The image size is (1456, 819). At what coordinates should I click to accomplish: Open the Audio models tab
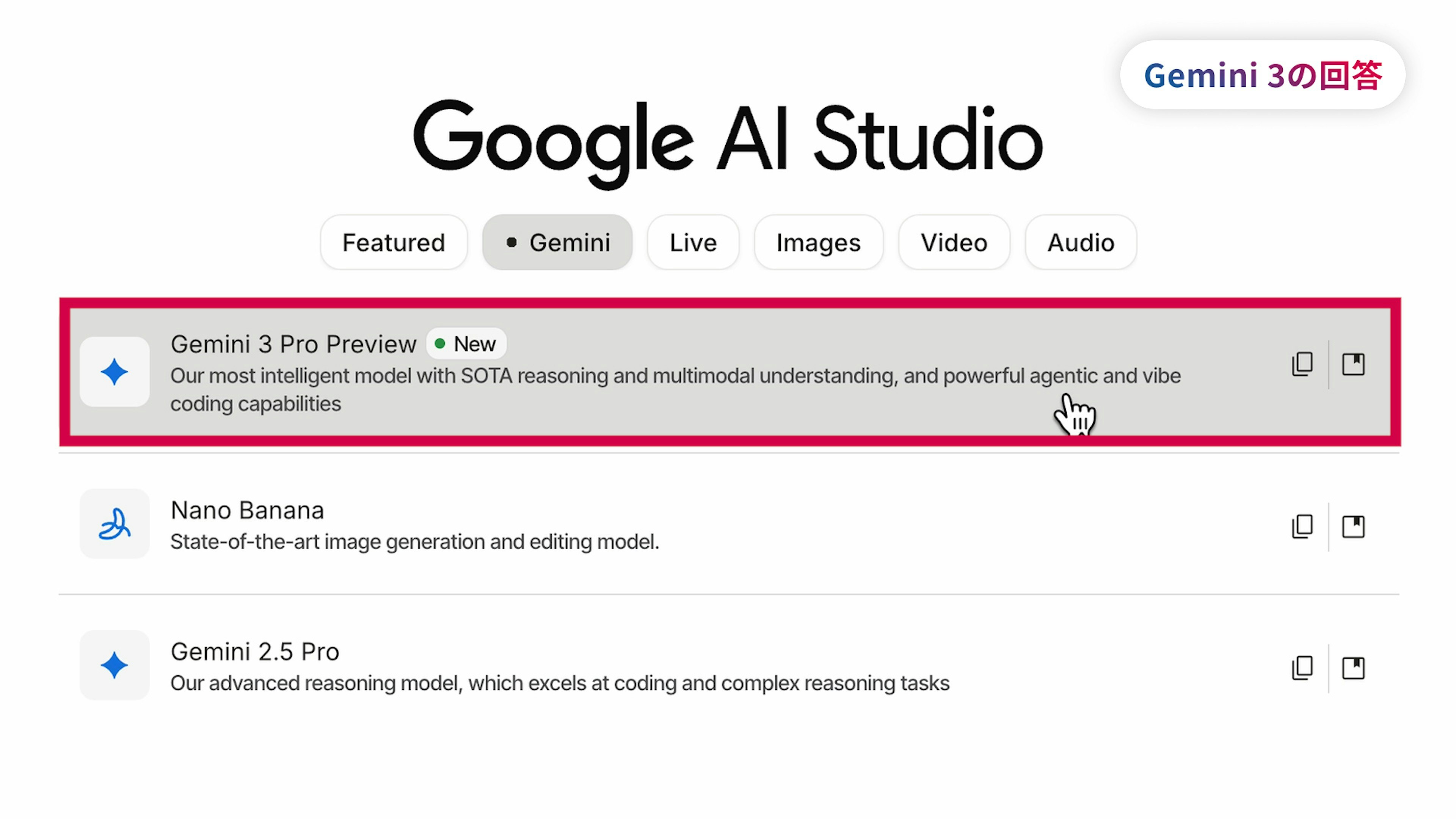1080,243
